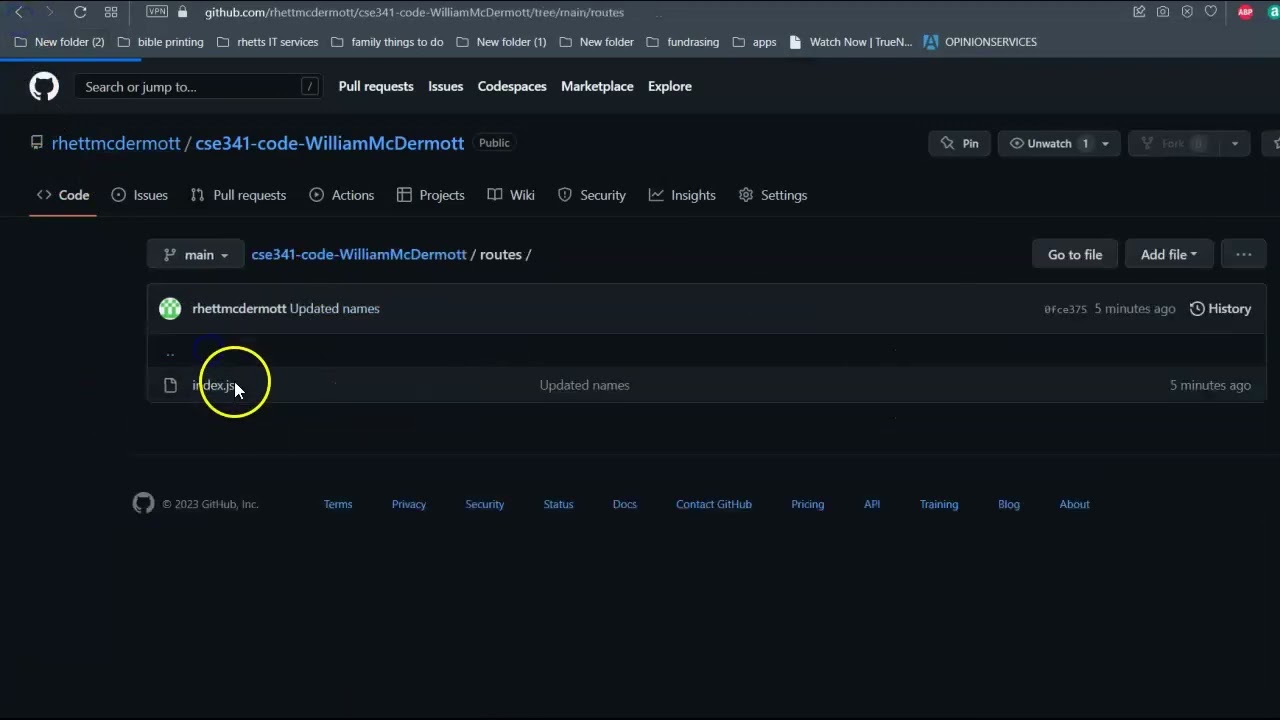Open the 'New folder (1)' bookmark folder
This screenshot has height=720, width=1280.
pyautogui.click(x=501, y=42)
